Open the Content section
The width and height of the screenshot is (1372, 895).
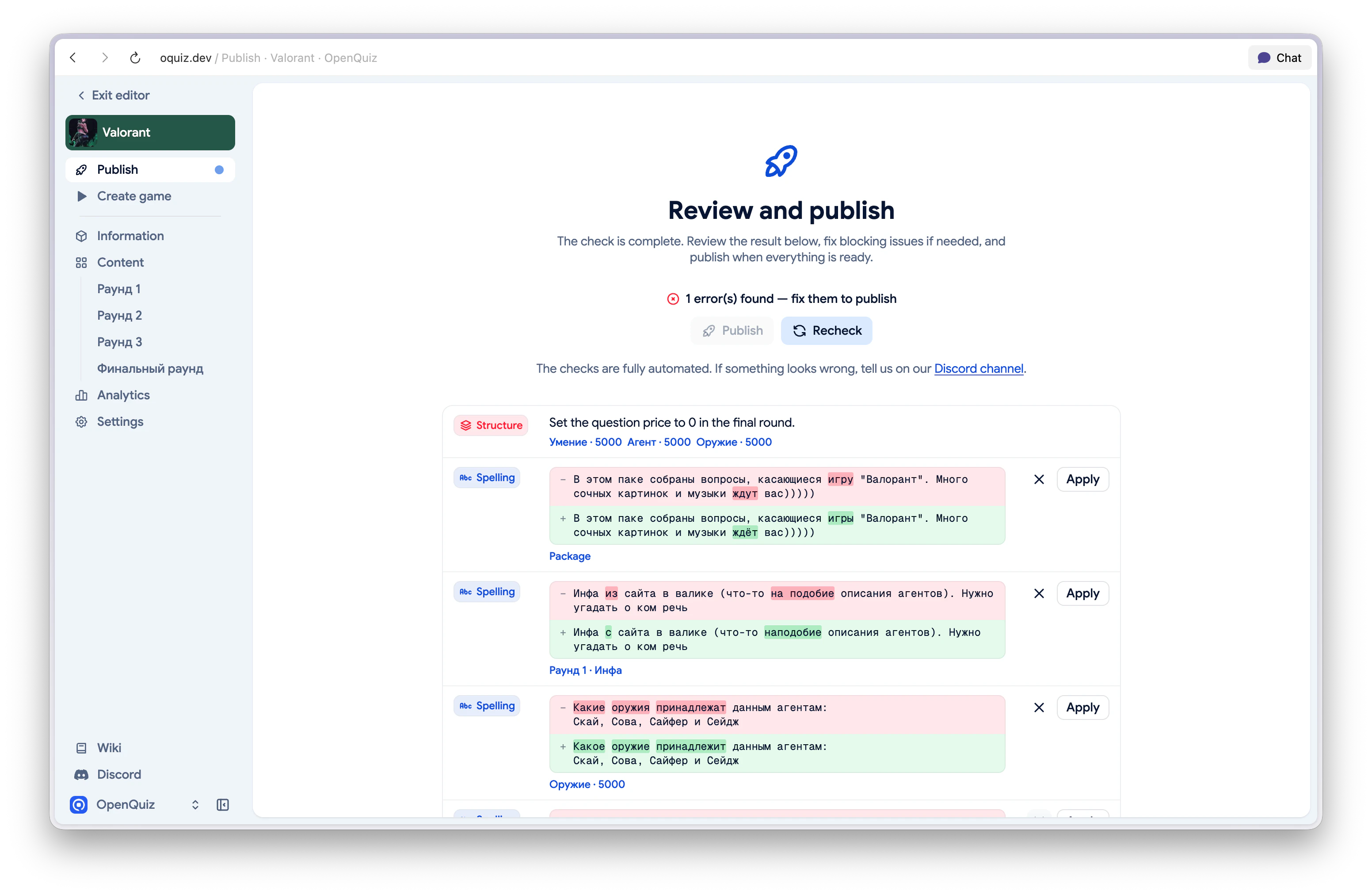150,262
